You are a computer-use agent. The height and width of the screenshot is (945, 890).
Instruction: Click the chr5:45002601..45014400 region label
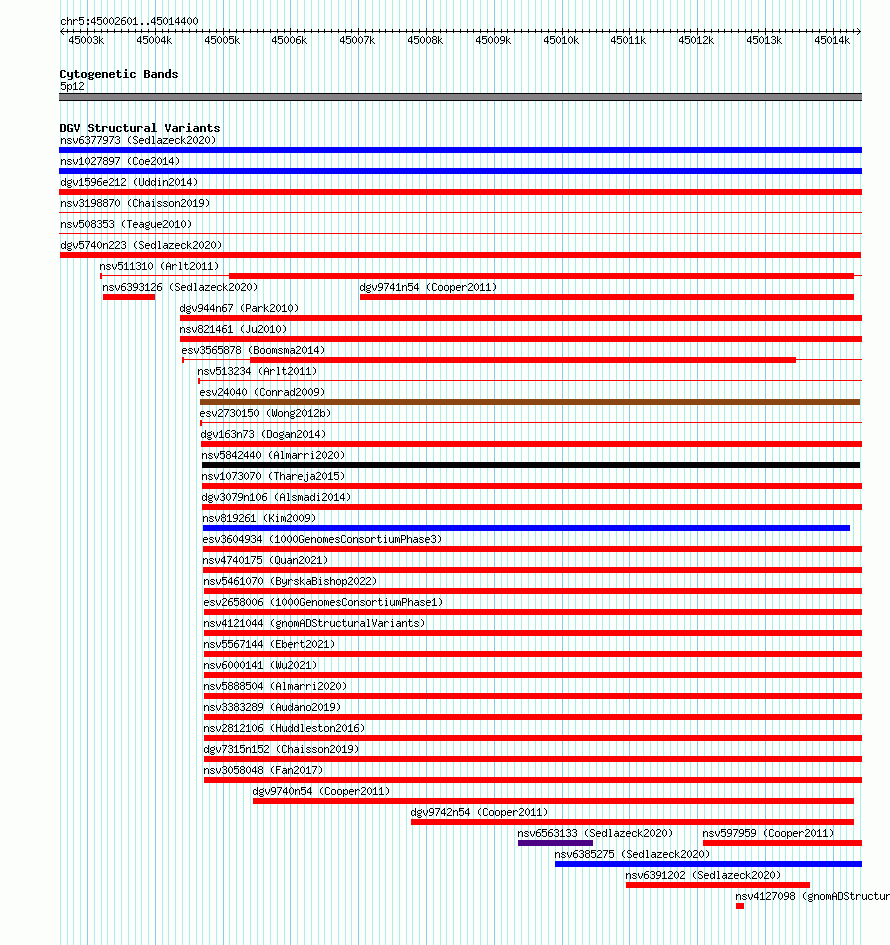(x=129, y=21)
